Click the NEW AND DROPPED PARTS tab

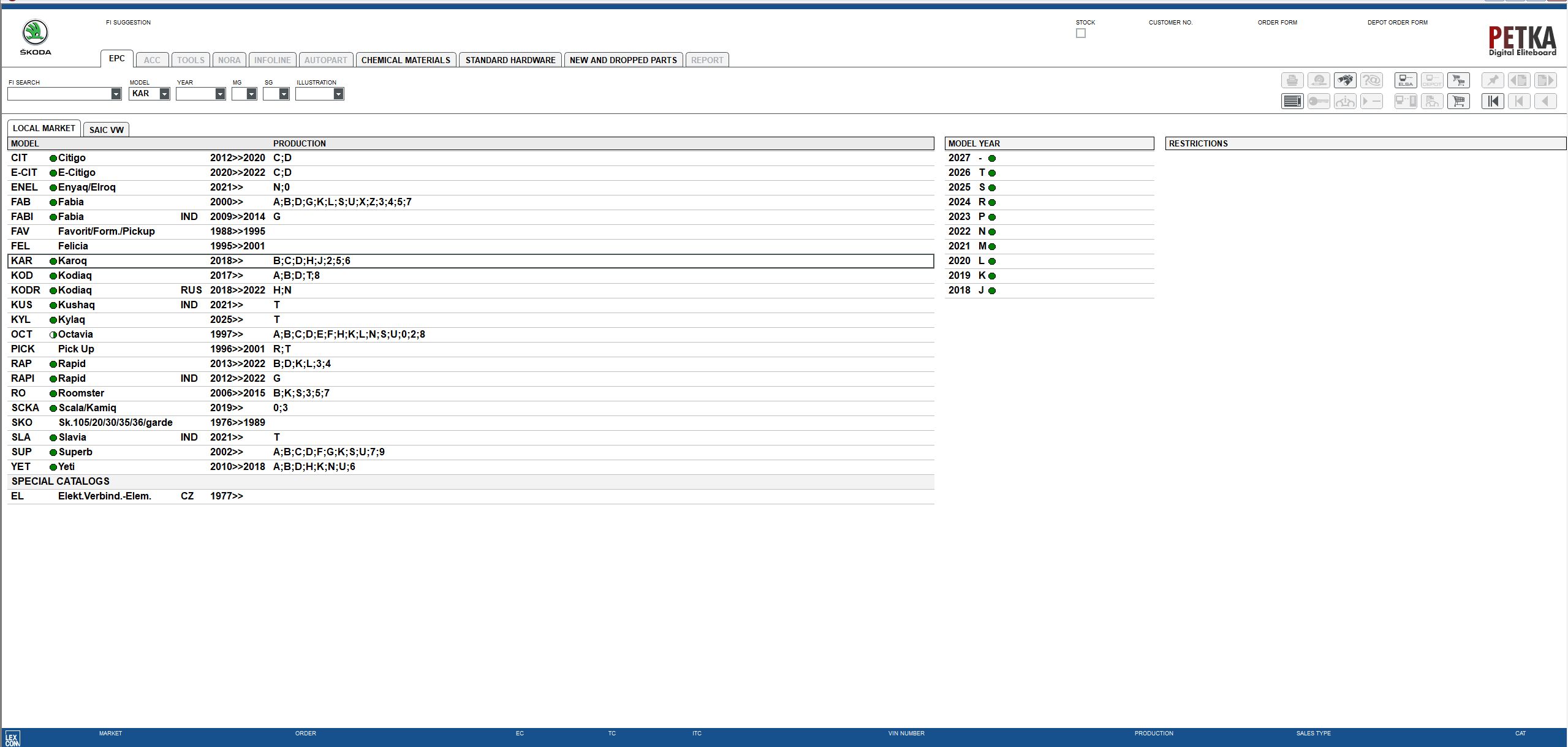click(622, 59)
